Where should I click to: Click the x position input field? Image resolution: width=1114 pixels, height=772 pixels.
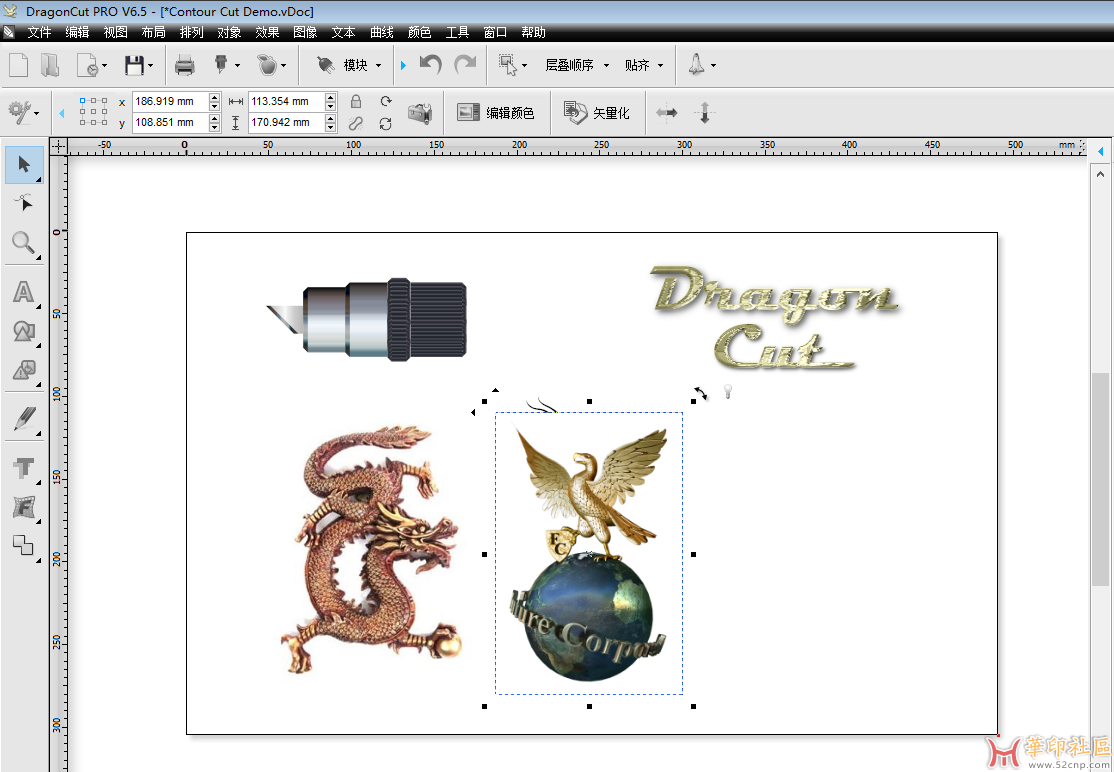pos(169,102)
